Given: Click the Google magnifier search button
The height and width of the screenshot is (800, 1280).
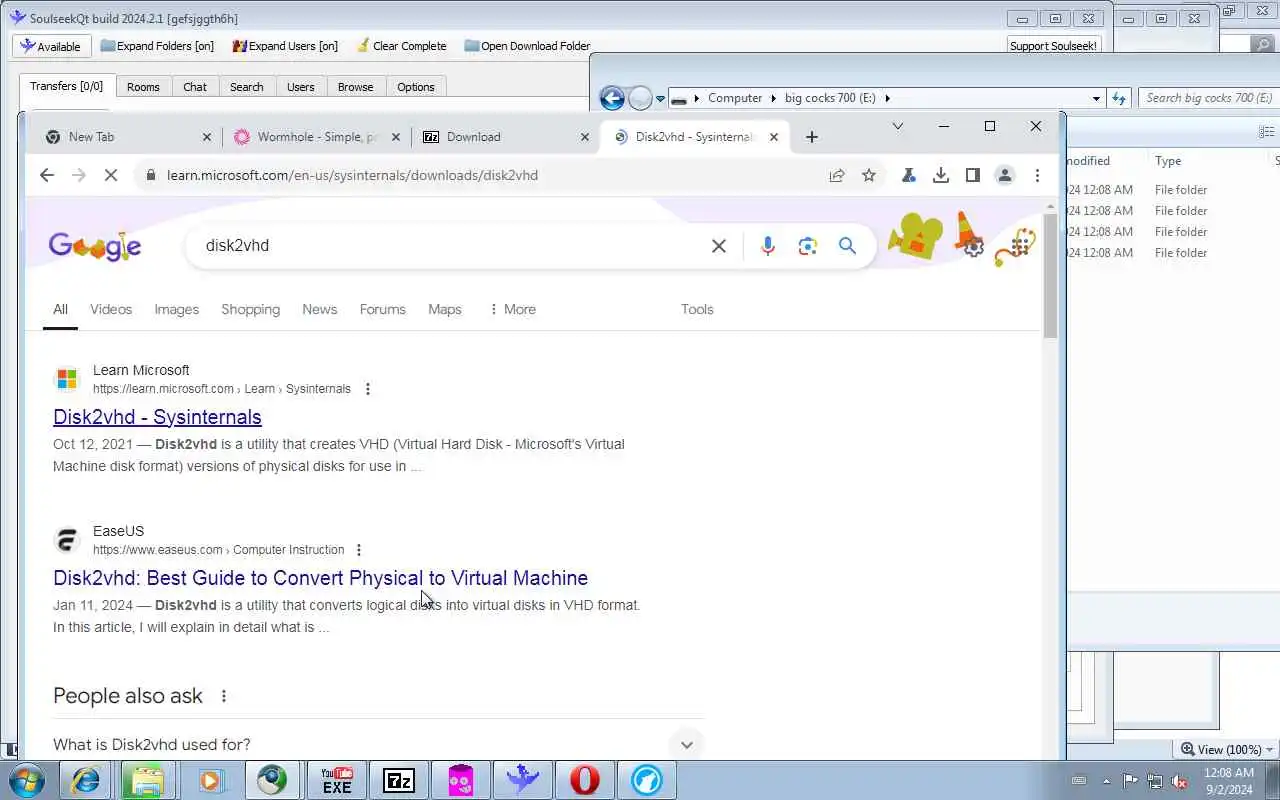Looking at the screenshot, I should [847, 246].
